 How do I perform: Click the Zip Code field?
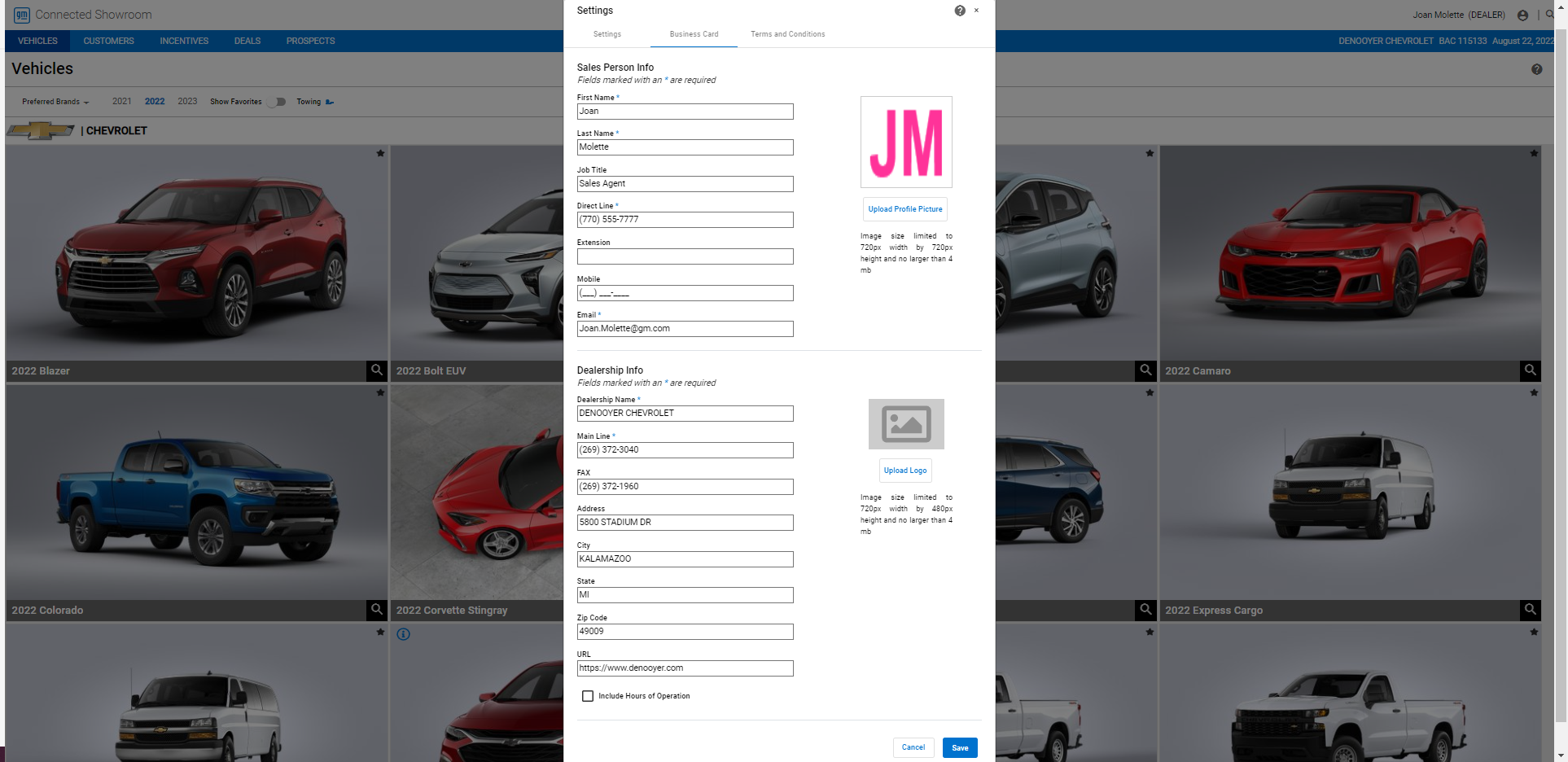pos(685,632)
